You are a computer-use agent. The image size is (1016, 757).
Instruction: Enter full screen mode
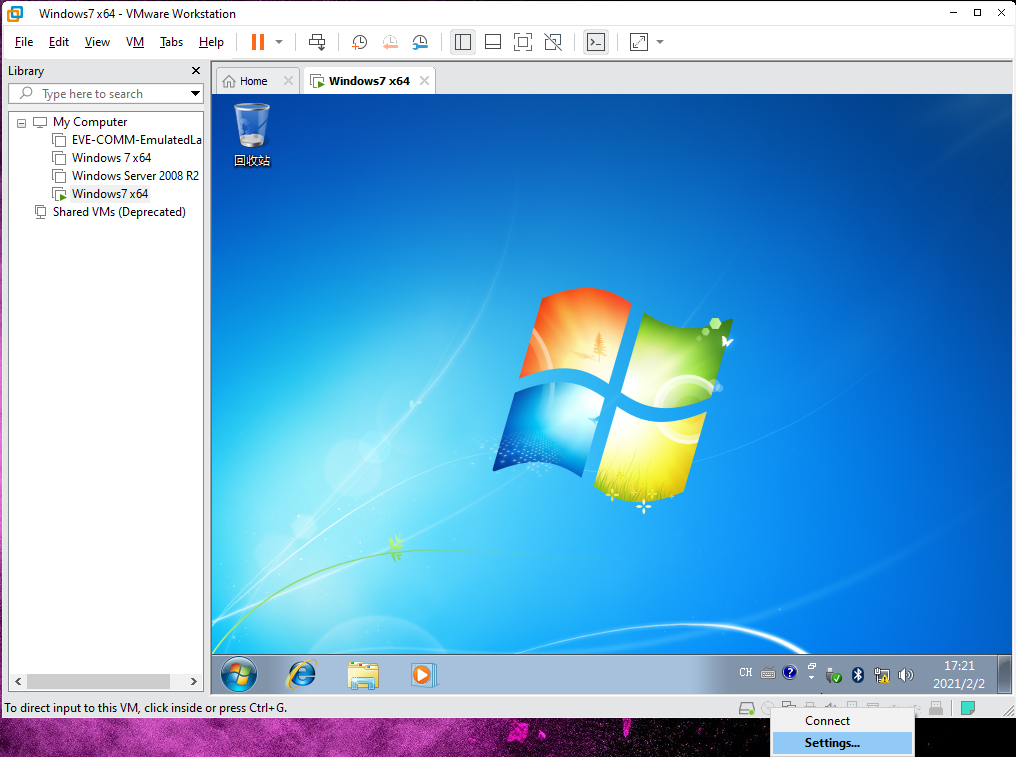coord(523,42)
